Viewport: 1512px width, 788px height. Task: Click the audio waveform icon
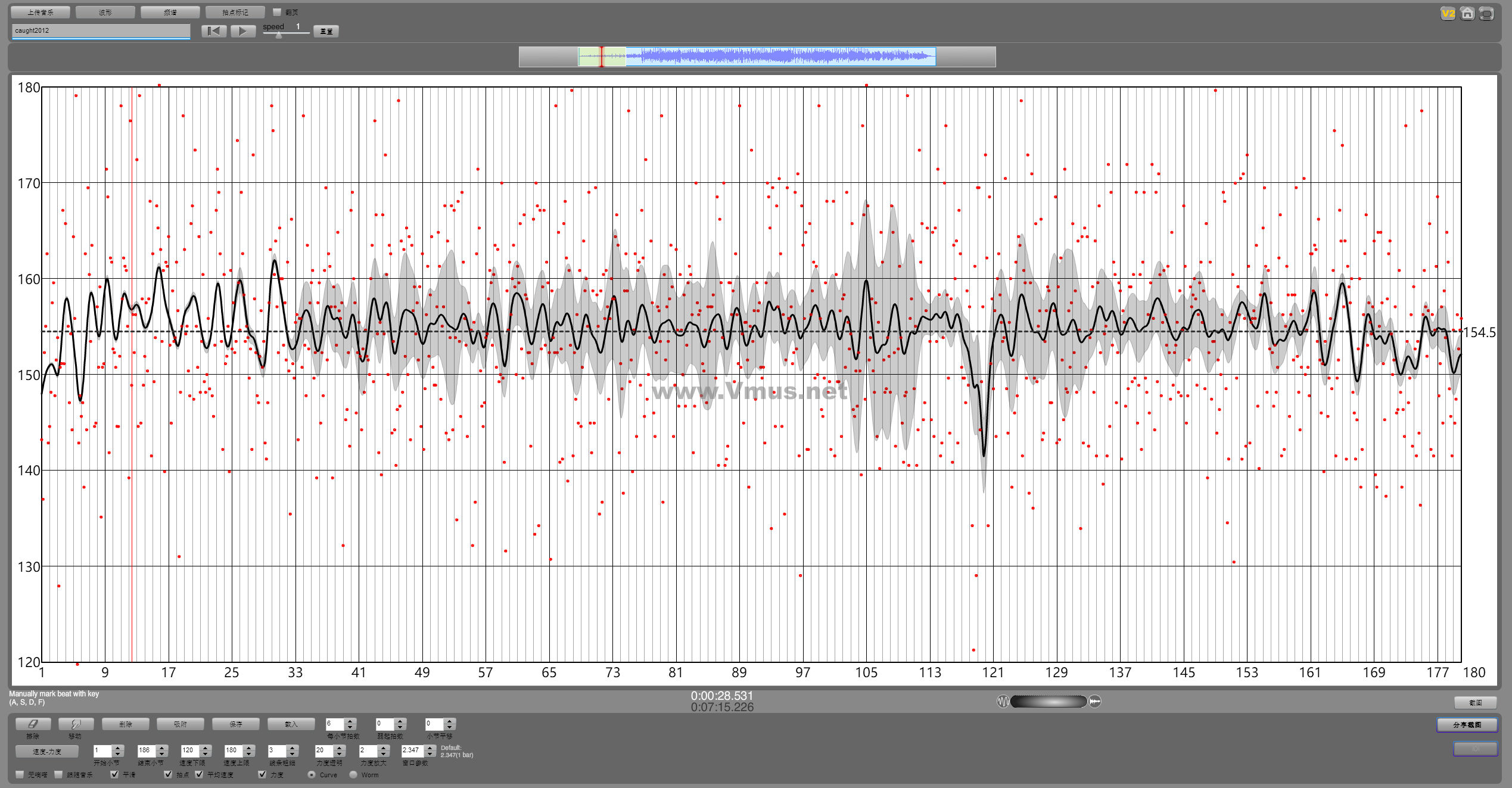(1095, 701)
